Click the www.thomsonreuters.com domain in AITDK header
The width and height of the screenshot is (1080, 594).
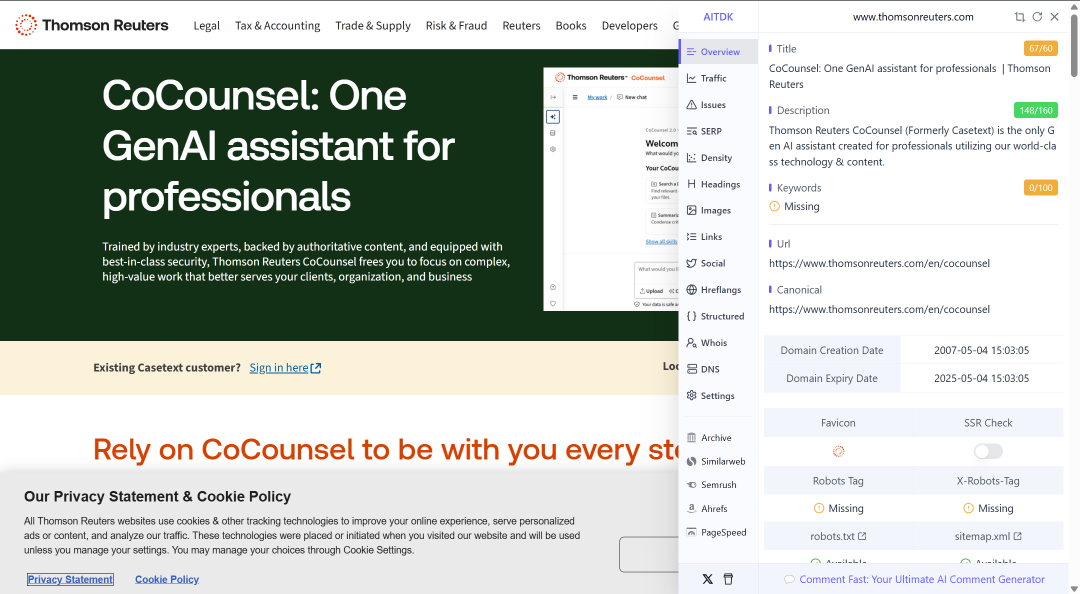tap(913, 17)
